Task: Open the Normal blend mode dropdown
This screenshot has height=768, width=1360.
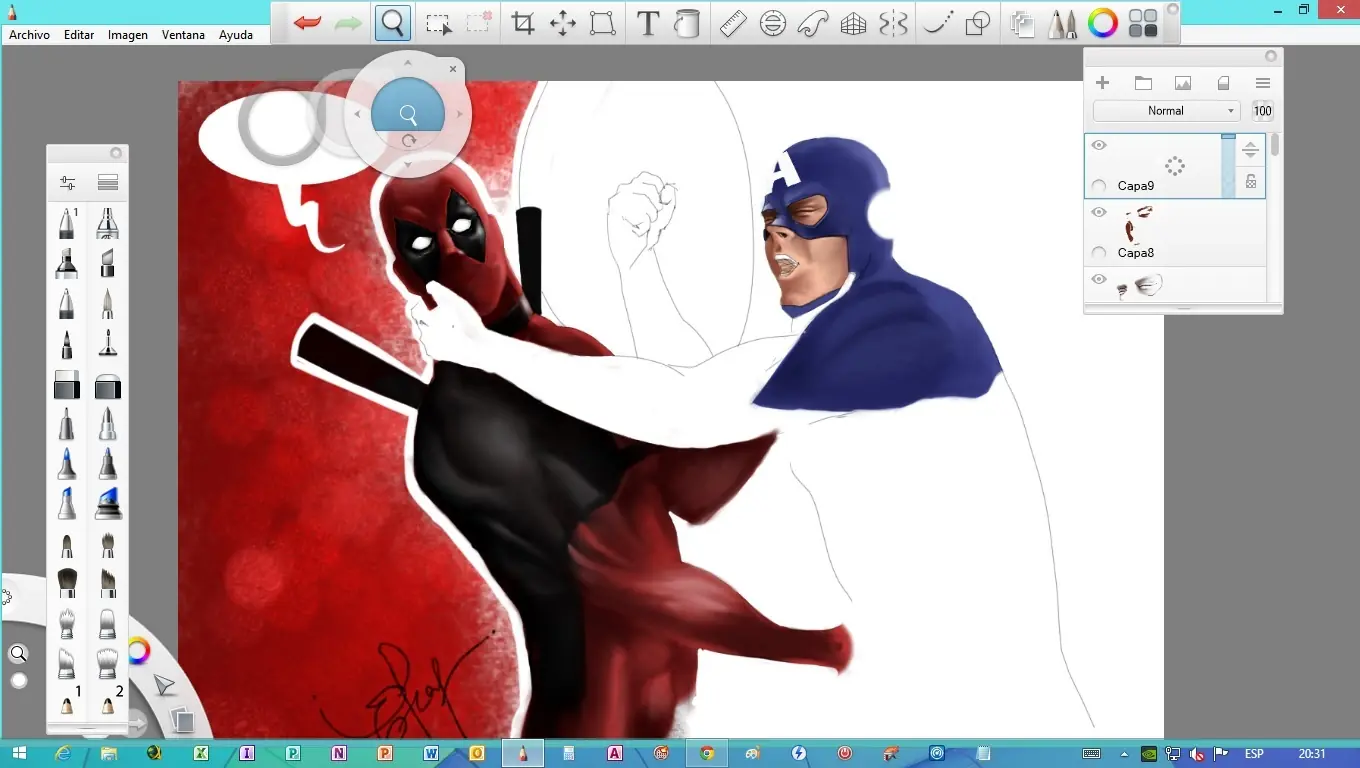Action: 1166,111
